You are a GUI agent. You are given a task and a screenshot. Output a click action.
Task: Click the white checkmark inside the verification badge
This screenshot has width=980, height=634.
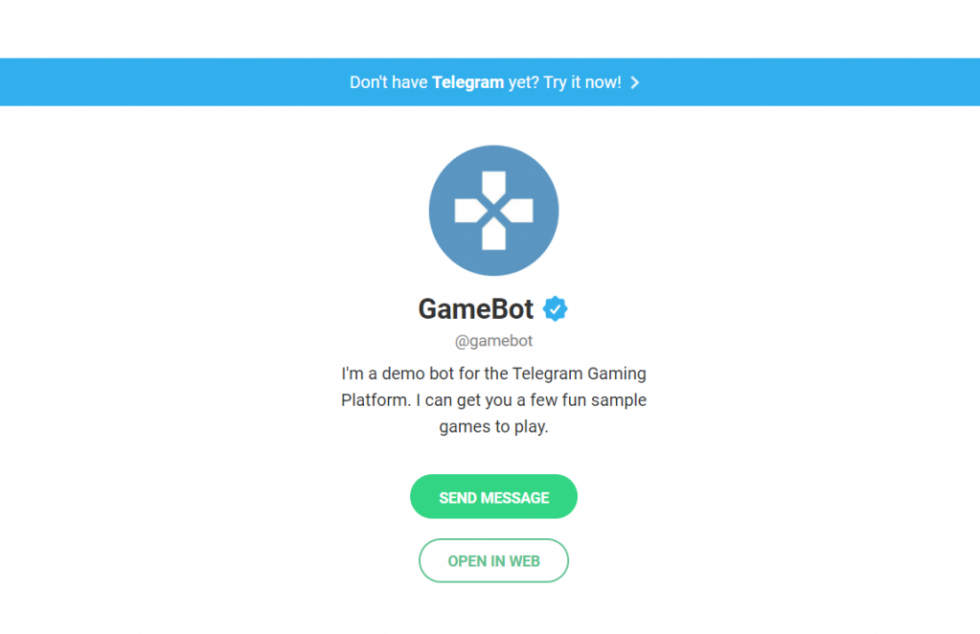pyautogui.click(x=555, y=309)
